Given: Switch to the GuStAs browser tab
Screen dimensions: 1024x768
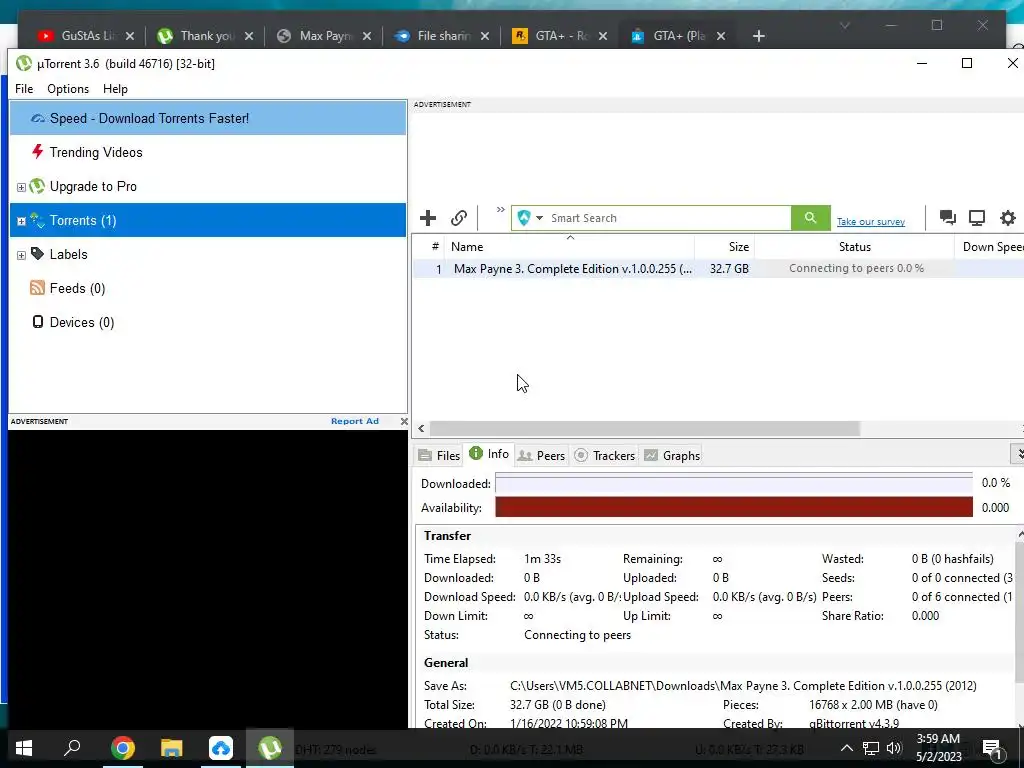Looking at the screenshot, I should click(x=86, y=36).
